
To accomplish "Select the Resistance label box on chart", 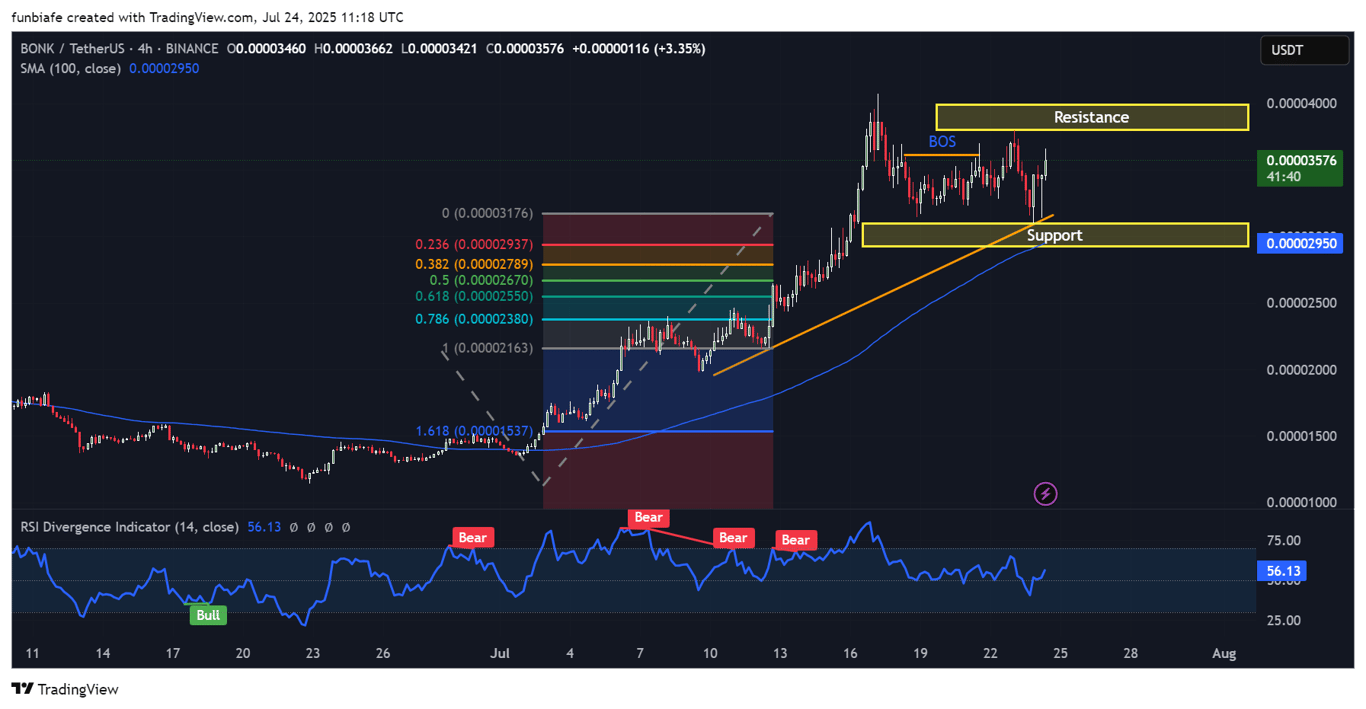I will [1091, 117].
